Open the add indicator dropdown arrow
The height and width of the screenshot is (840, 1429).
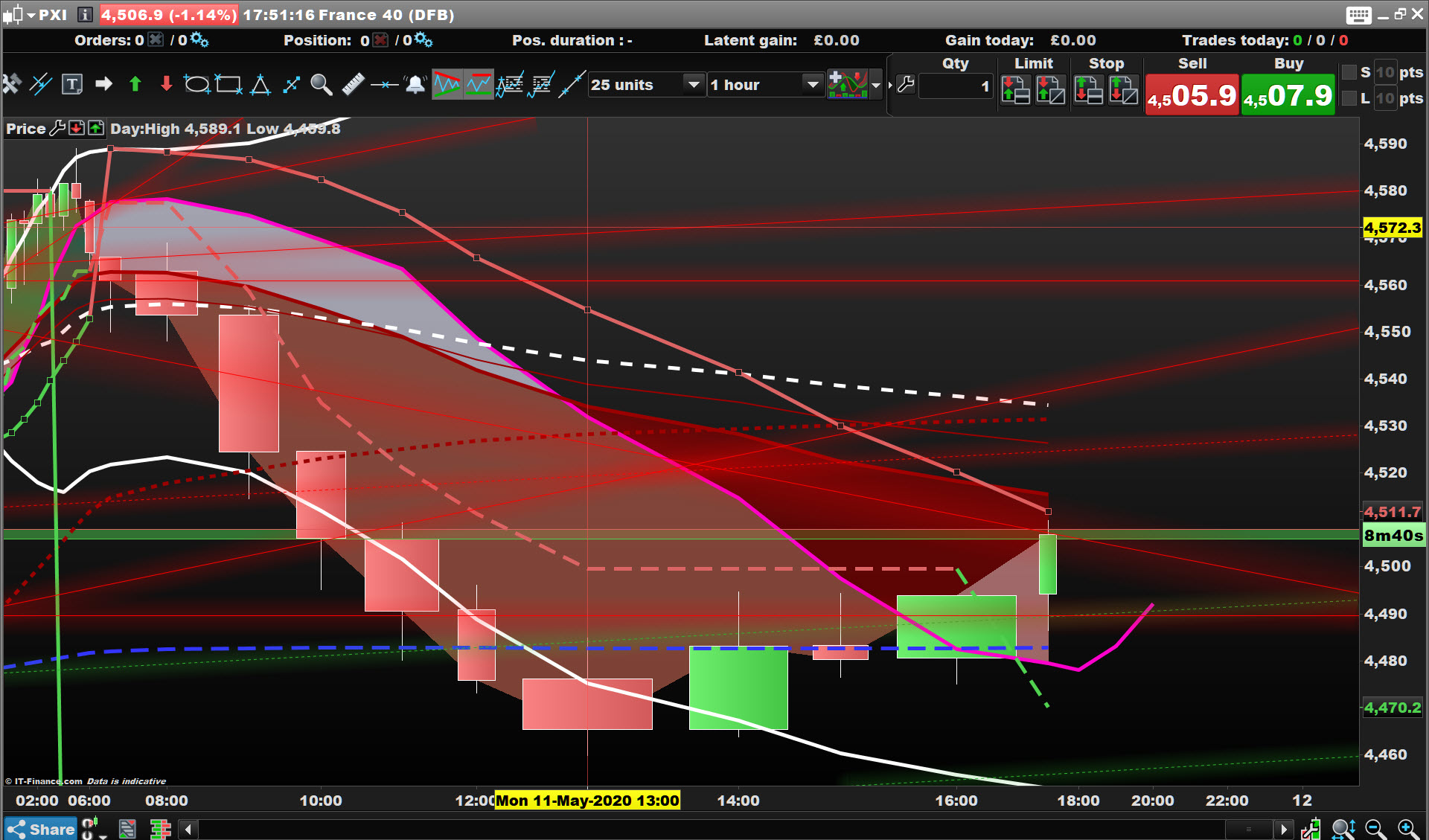(x=876, y=86)
